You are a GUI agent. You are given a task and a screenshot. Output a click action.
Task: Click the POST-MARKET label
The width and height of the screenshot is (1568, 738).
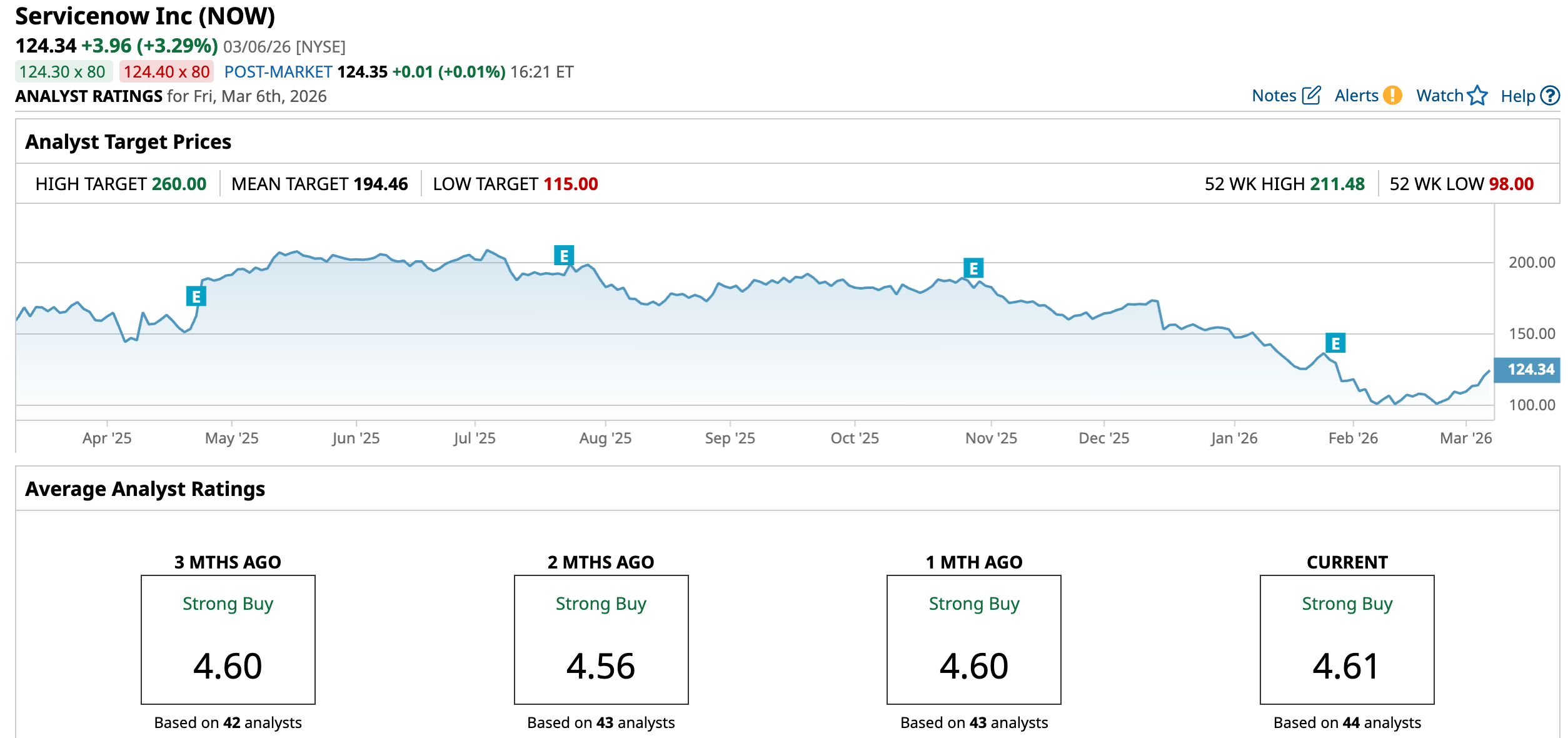point(278,72)
